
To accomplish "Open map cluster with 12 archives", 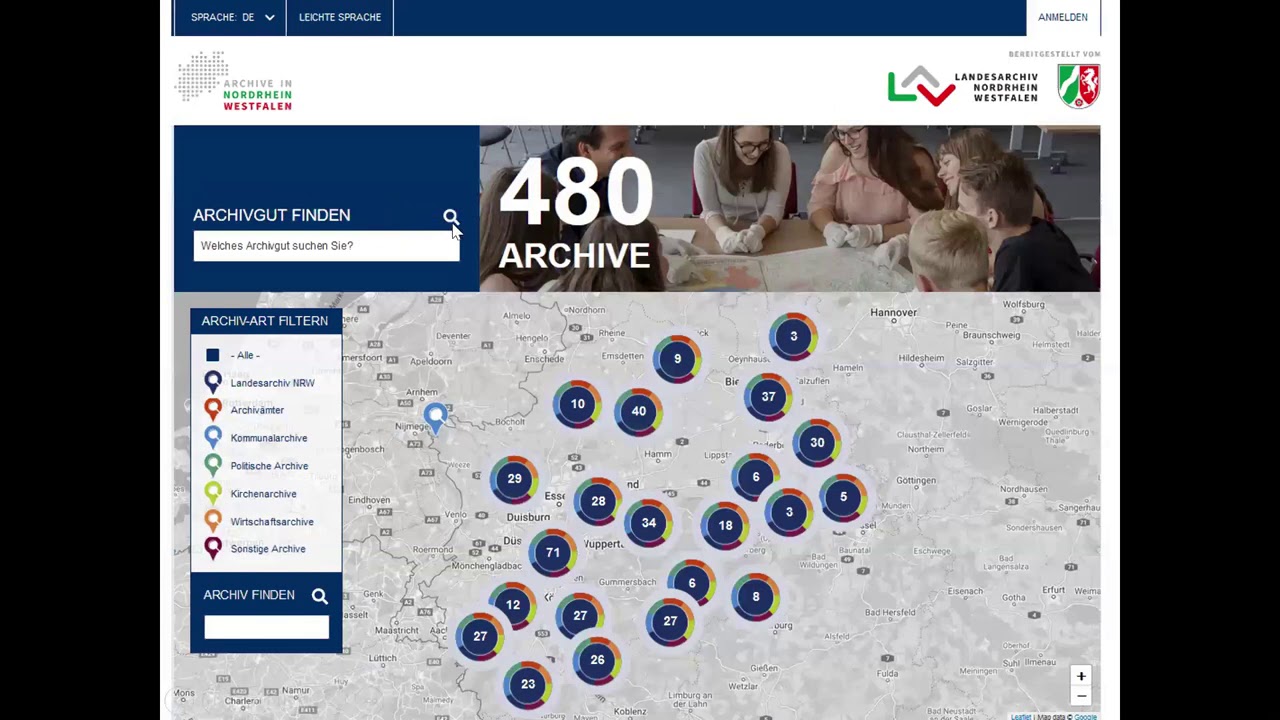I will [513, 605].
